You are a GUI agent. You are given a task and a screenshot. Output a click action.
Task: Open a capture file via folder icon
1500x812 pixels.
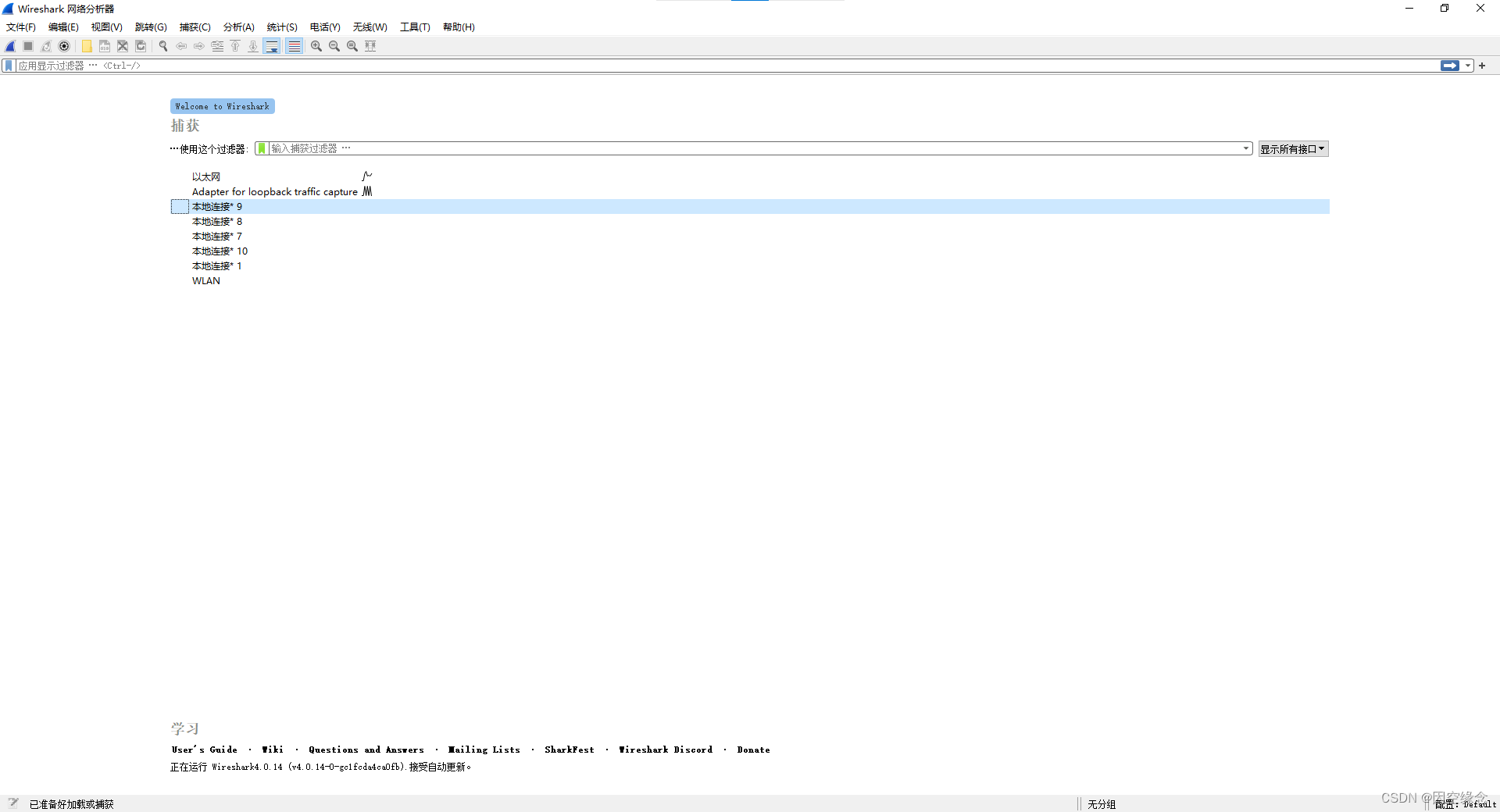tap(87, 46)
